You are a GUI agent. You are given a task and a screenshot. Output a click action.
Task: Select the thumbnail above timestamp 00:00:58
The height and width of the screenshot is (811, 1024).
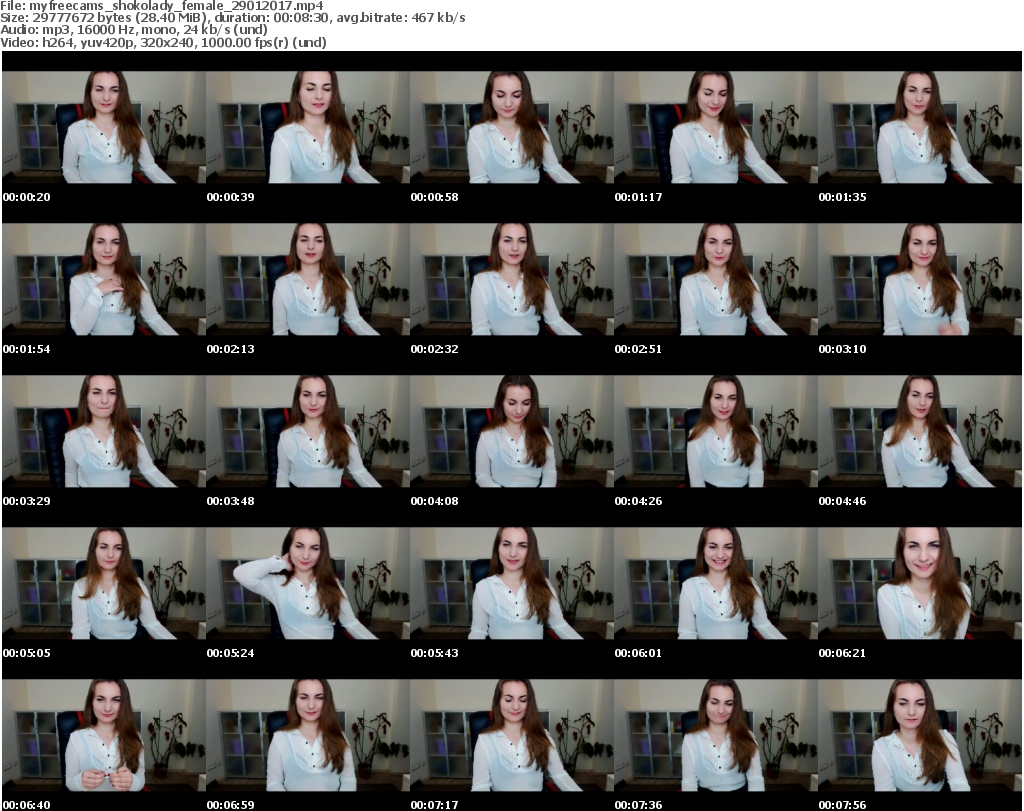[512, 127]
